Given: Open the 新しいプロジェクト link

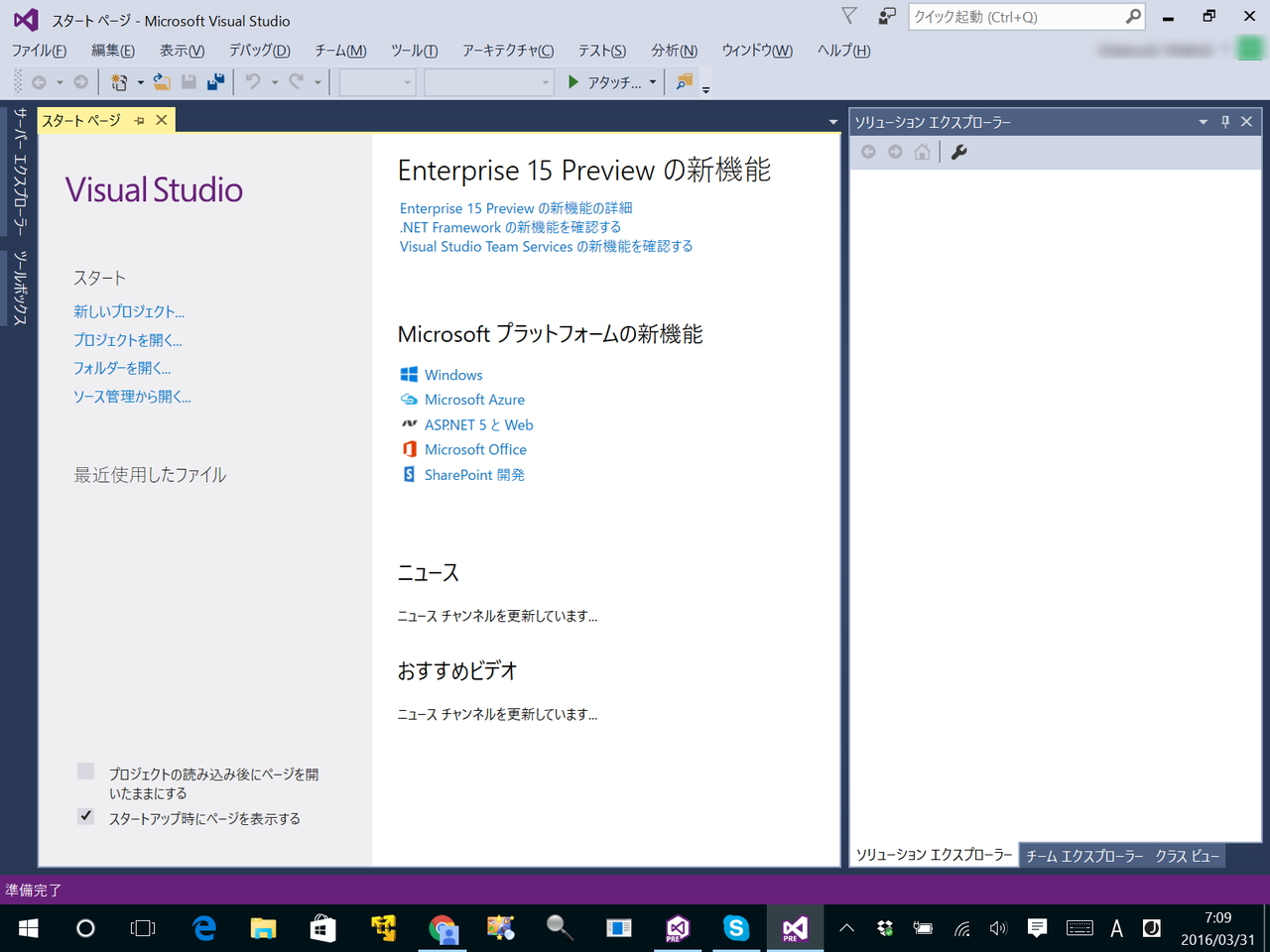Looking at the screenshot, I should click(129, 310).
